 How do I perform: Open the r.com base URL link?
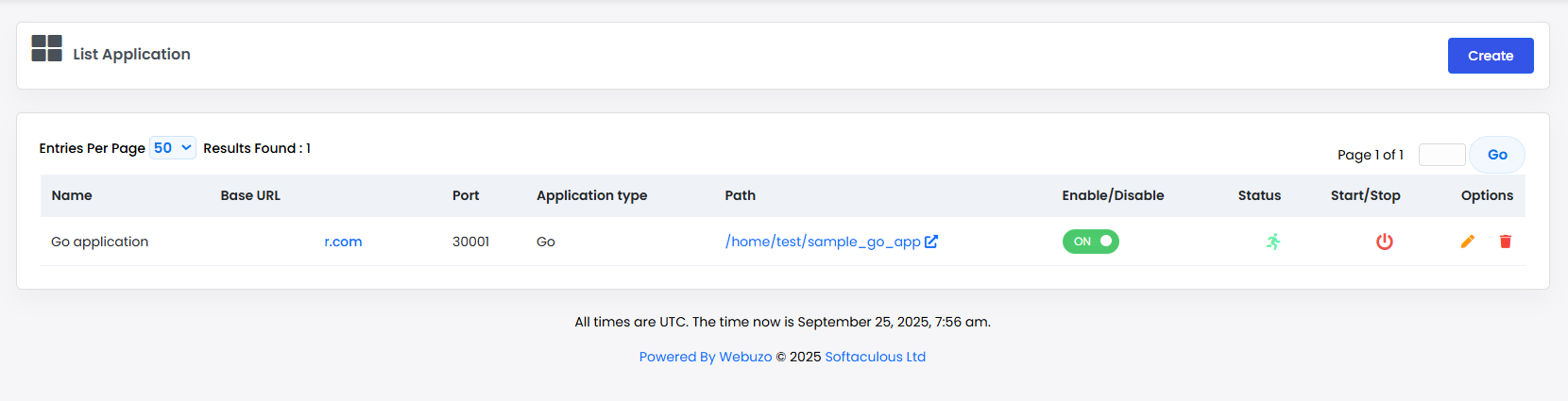[x=343, y=242]
